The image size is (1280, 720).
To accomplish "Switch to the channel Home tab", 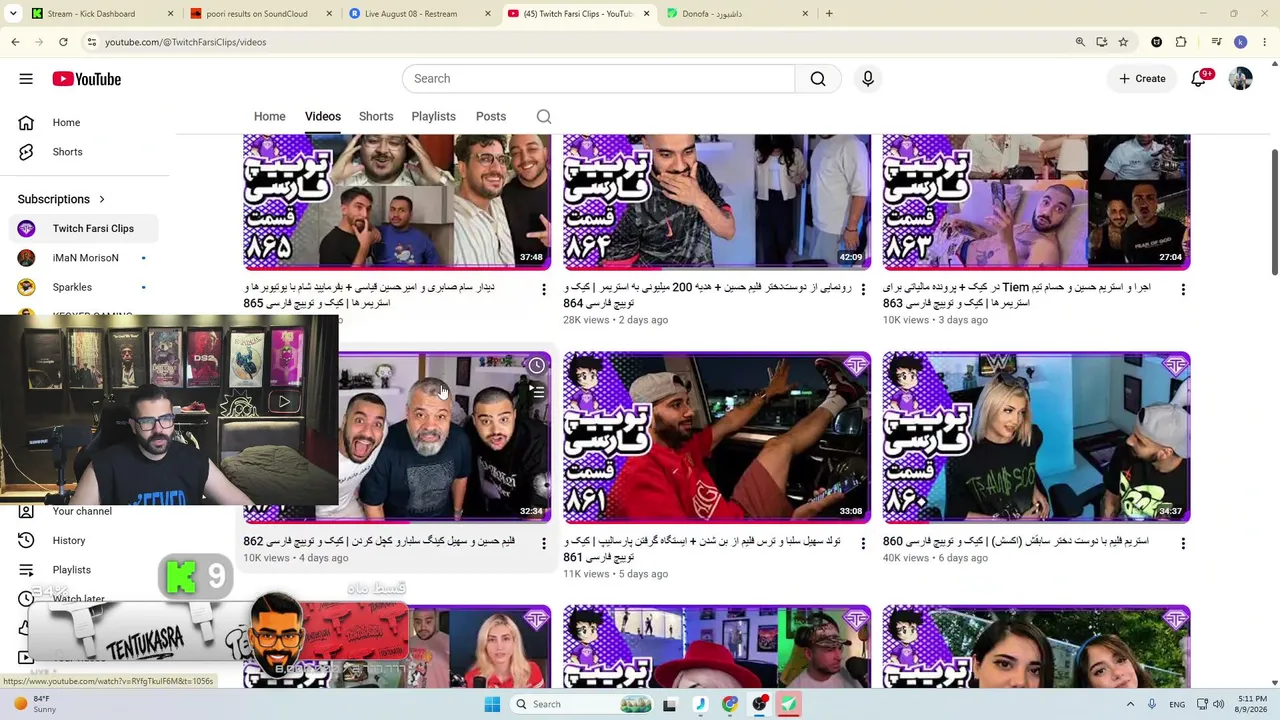I will tap(270, 117).
